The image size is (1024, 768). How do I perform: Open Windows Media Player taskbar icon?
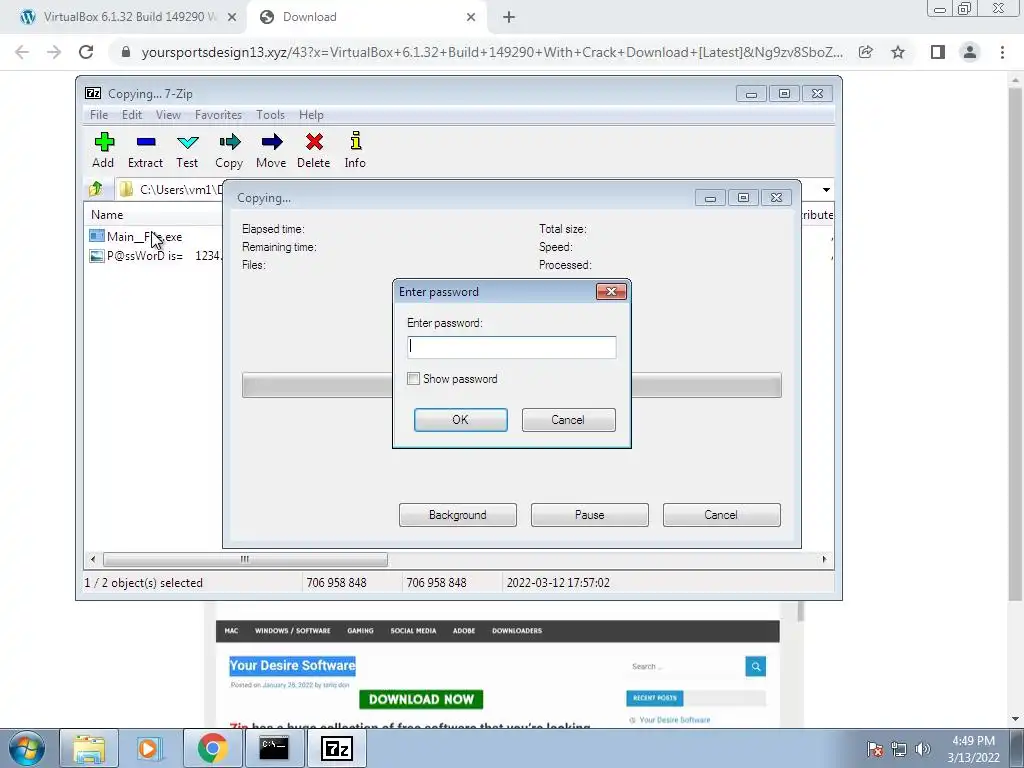tap(150, 748)
